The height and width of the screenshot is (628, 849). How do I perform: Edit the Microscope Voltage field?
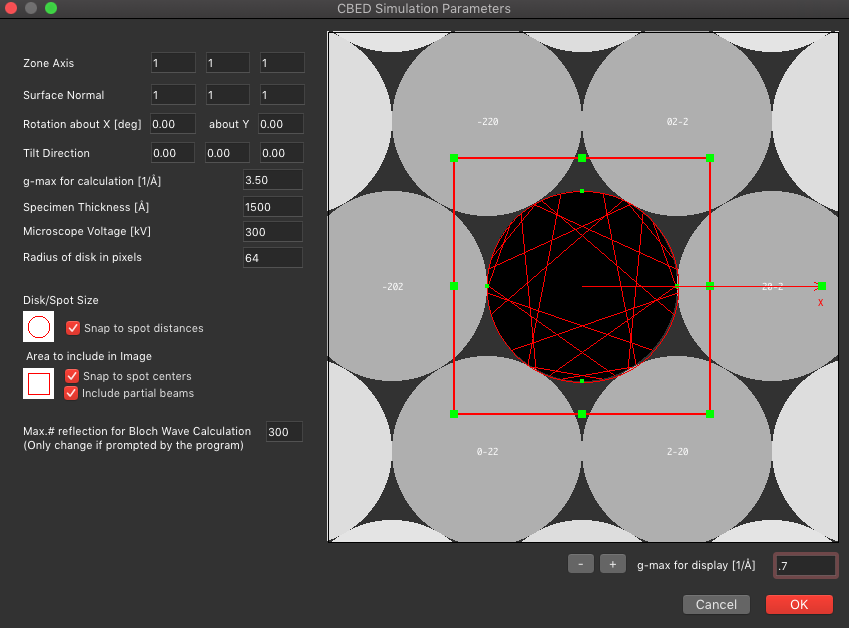273,232
